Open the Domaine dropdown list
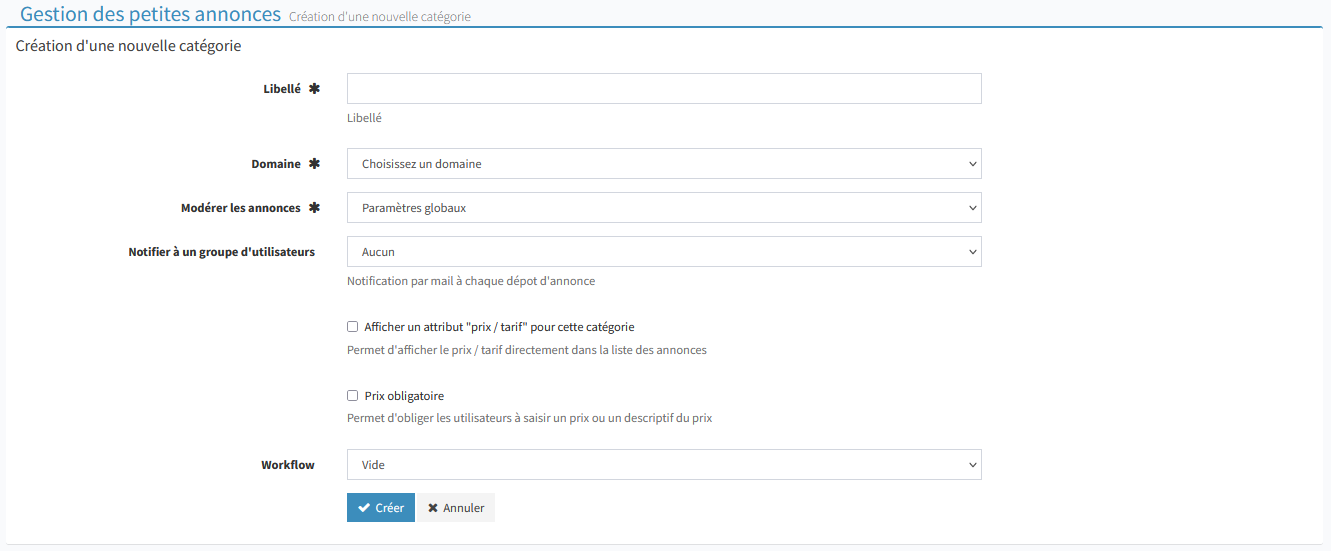 (663, 164)
